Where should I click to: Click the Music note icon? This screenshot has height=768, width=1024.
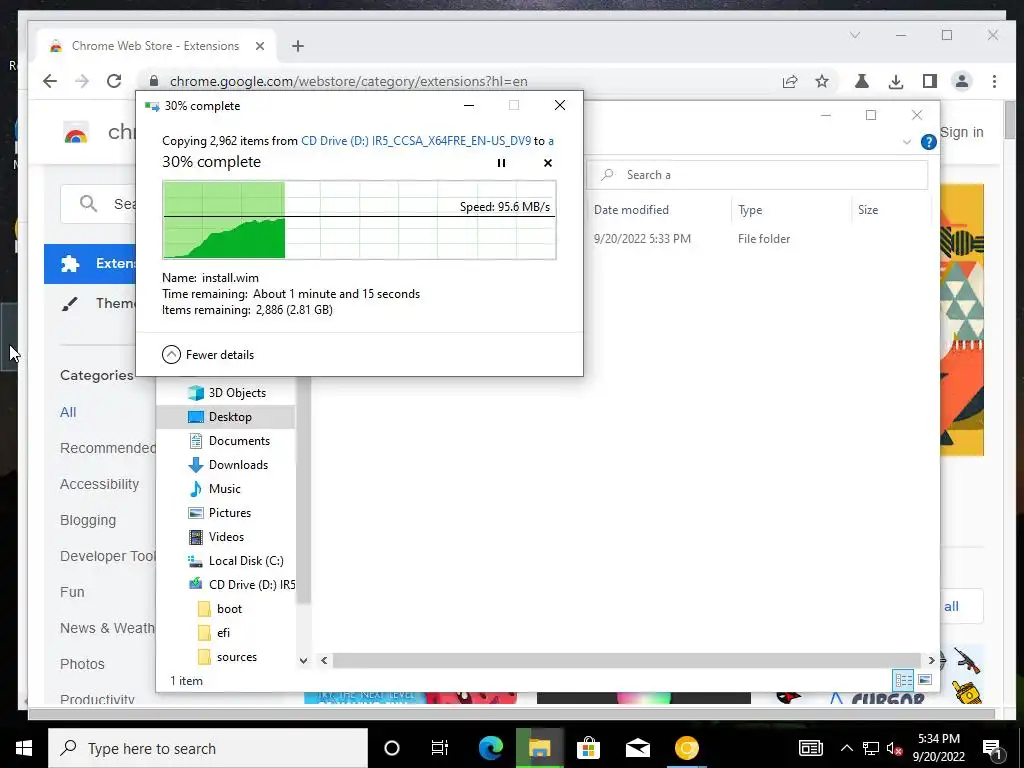pos(195,488)
